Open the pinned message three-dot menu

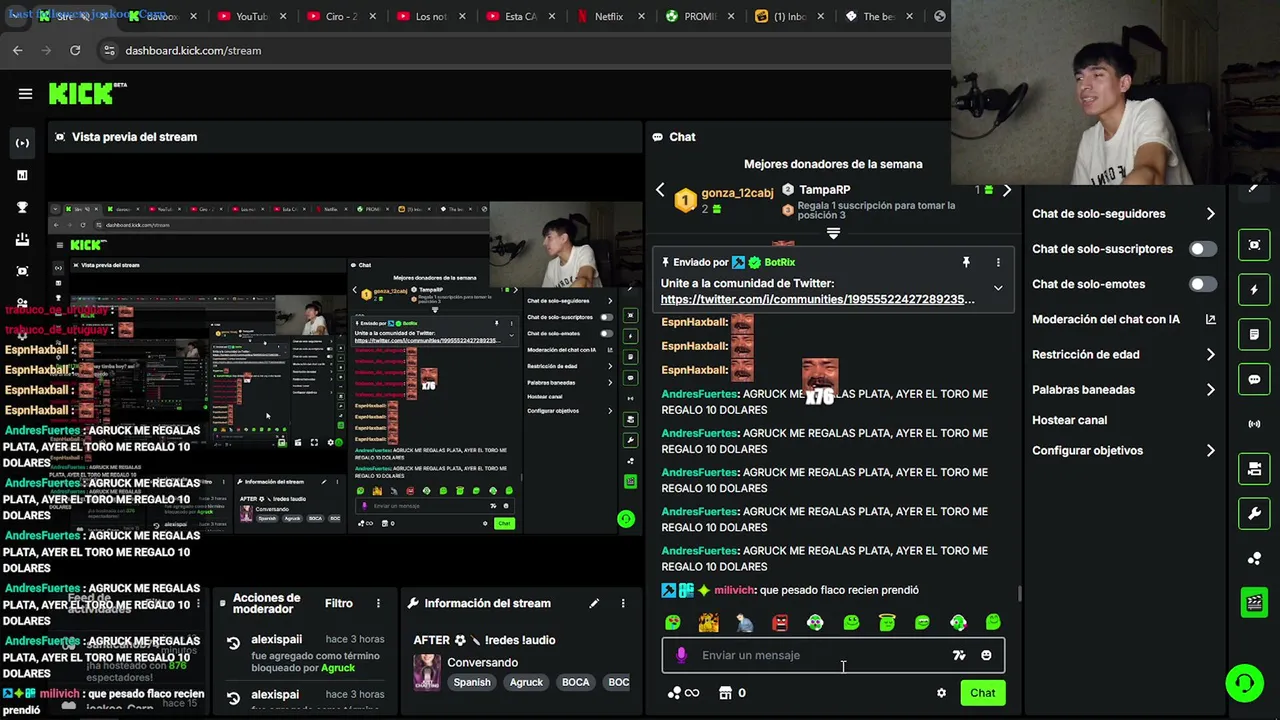998,262
